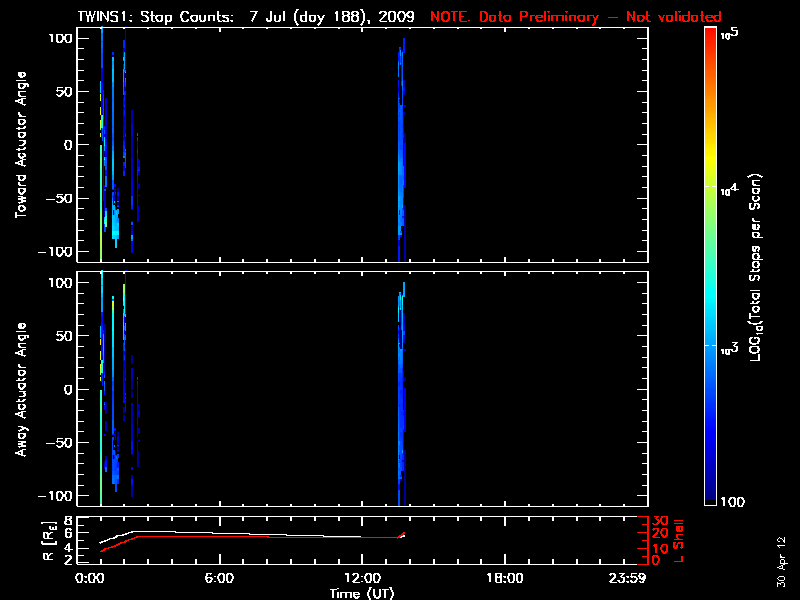Click the TWINS1 Stop Counts plot title
The image size is (800, 600).
point(245,17)
